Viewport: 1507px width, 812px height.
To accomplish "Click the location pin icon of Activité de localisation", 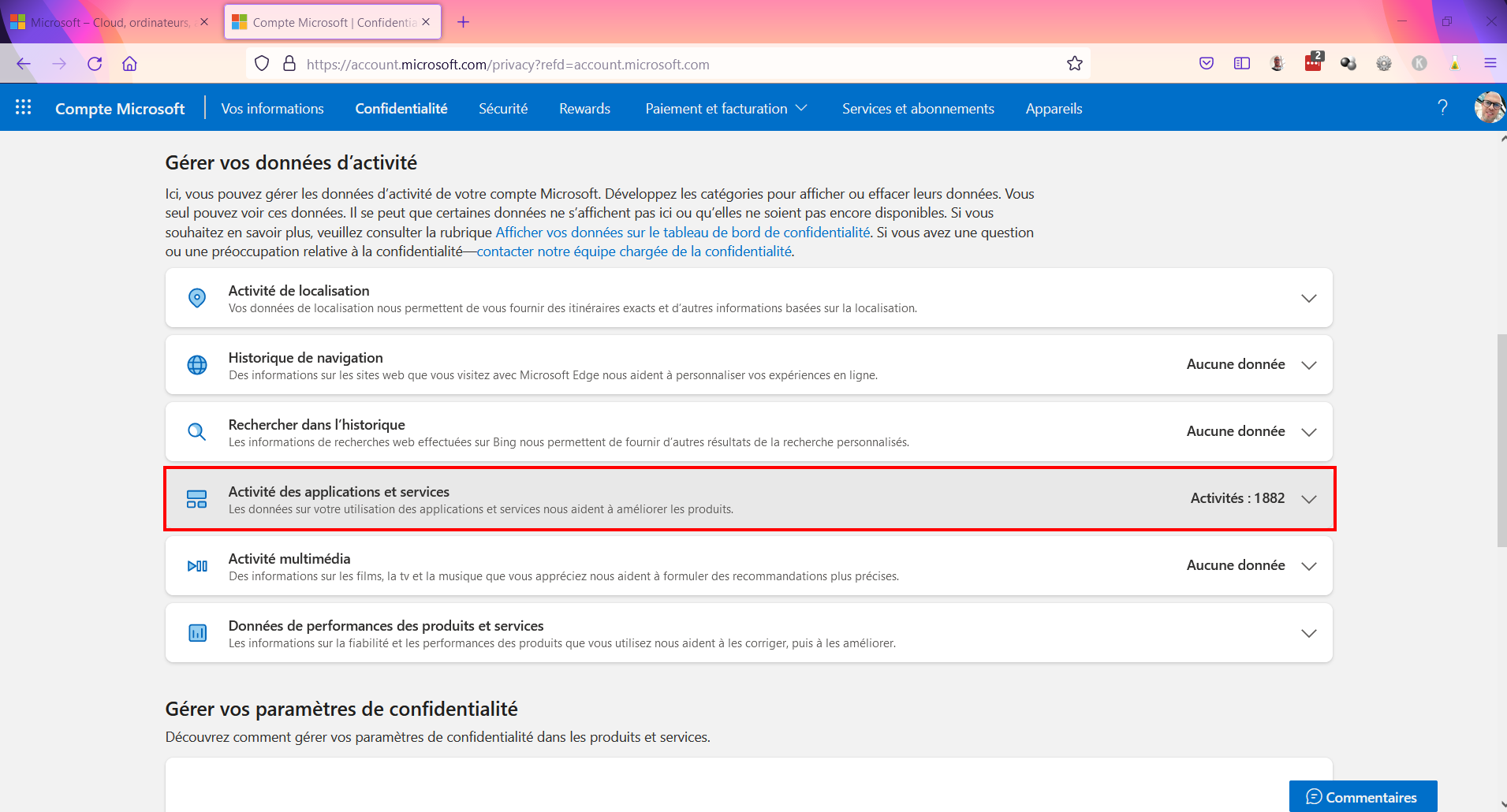I will click(x=197, y=298).
